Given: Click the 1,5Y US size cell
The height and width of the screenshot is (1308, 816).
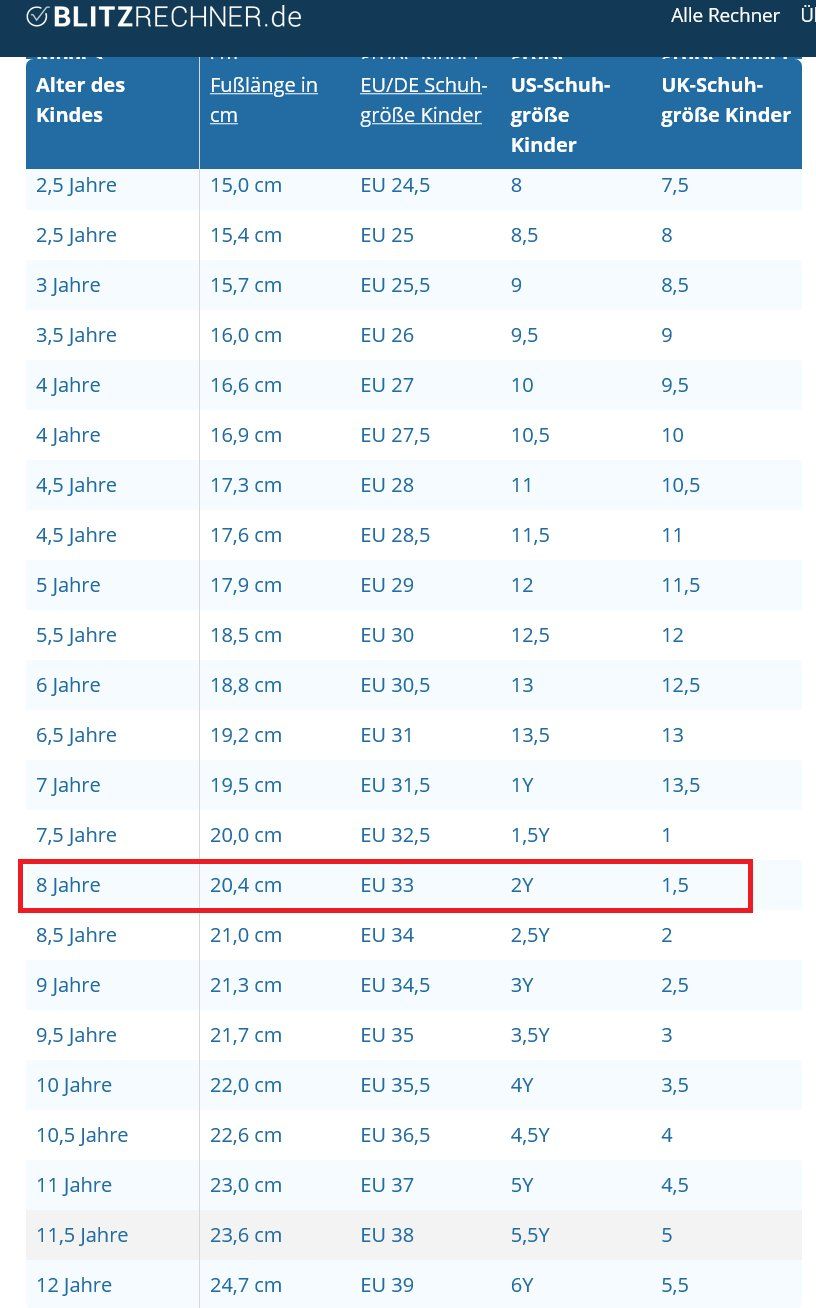Looking at the screenshot, I should click(x=530, y=835).
